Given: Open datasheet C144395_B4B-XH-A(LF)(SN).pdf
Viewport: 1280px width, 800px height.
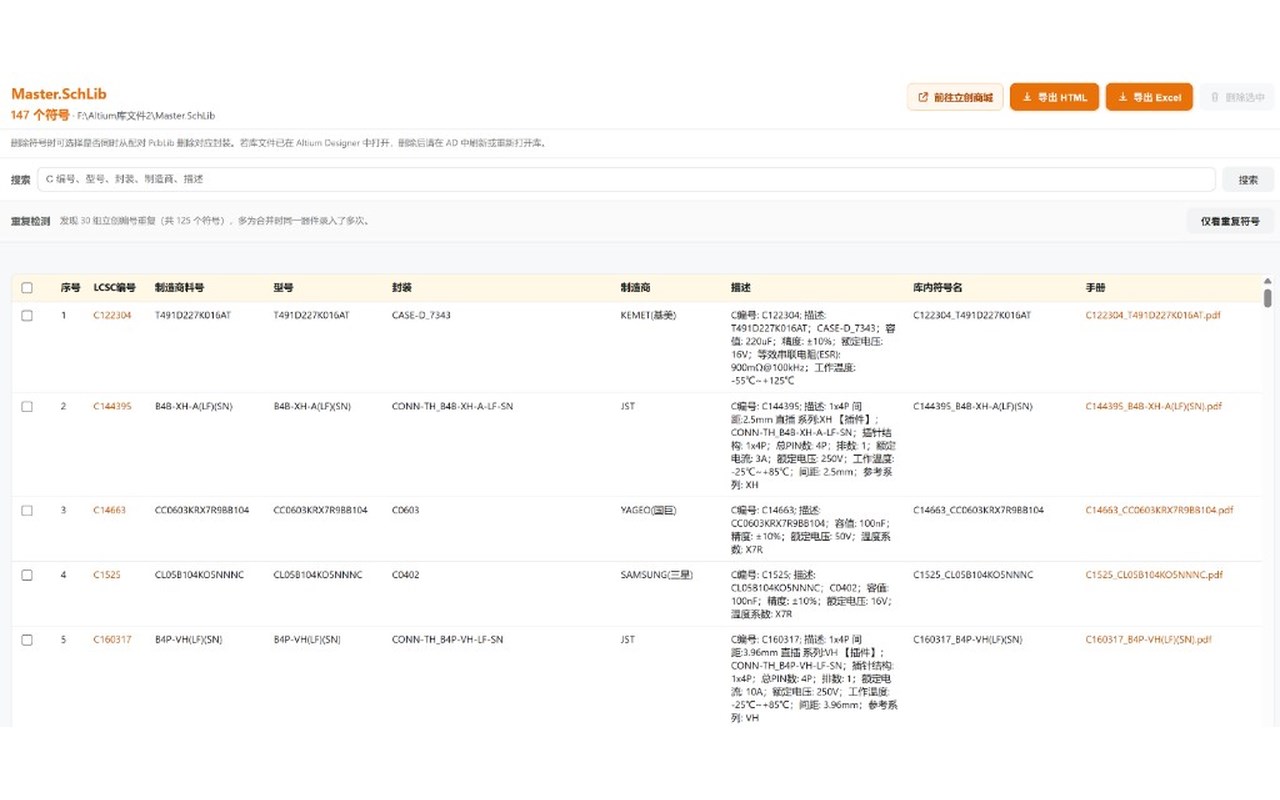Looking at the screenshot, I should [x=1153, y=406].
